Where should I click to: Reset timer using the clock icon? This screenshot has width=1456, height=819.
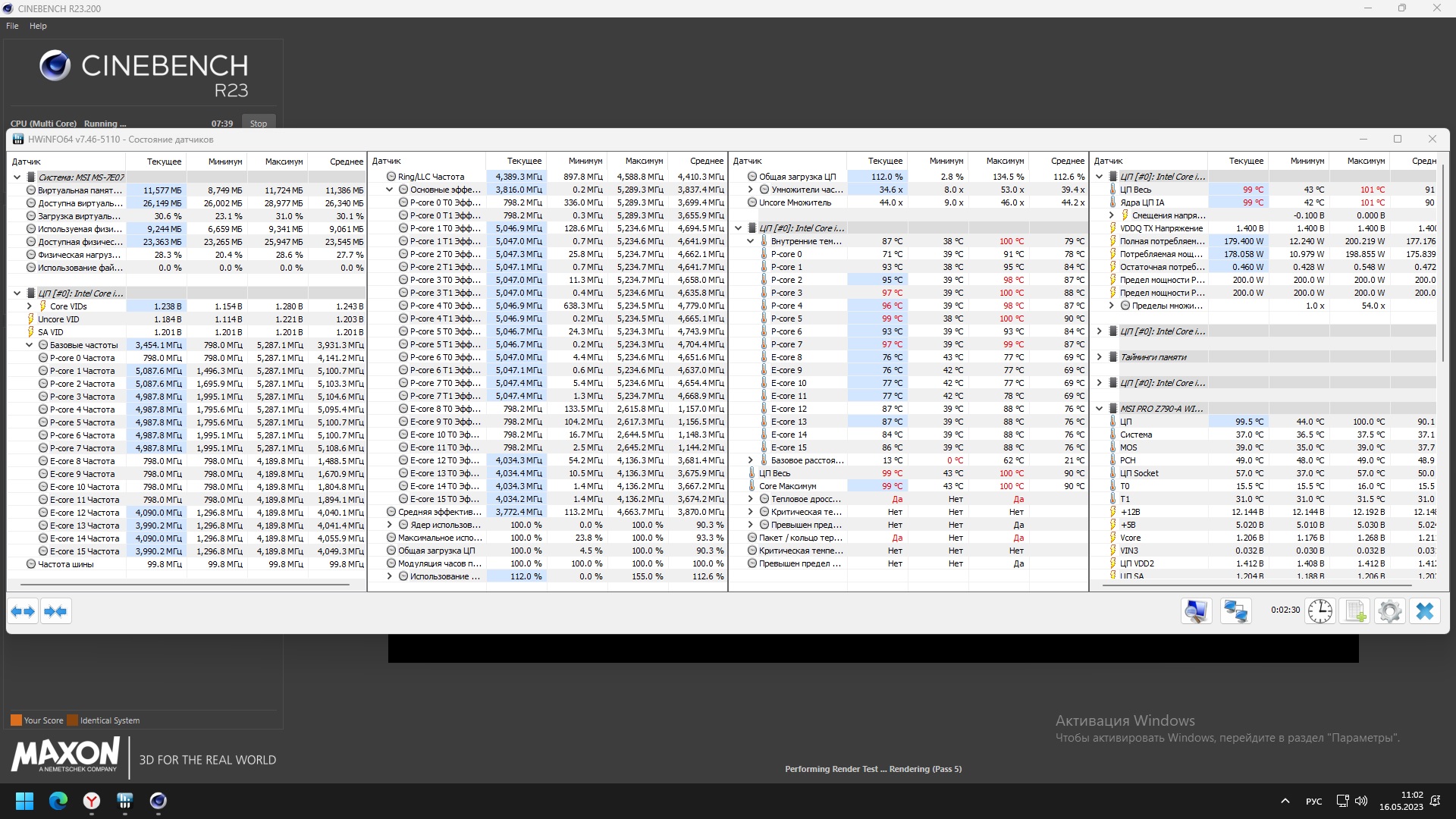[x=1319, y=611]
